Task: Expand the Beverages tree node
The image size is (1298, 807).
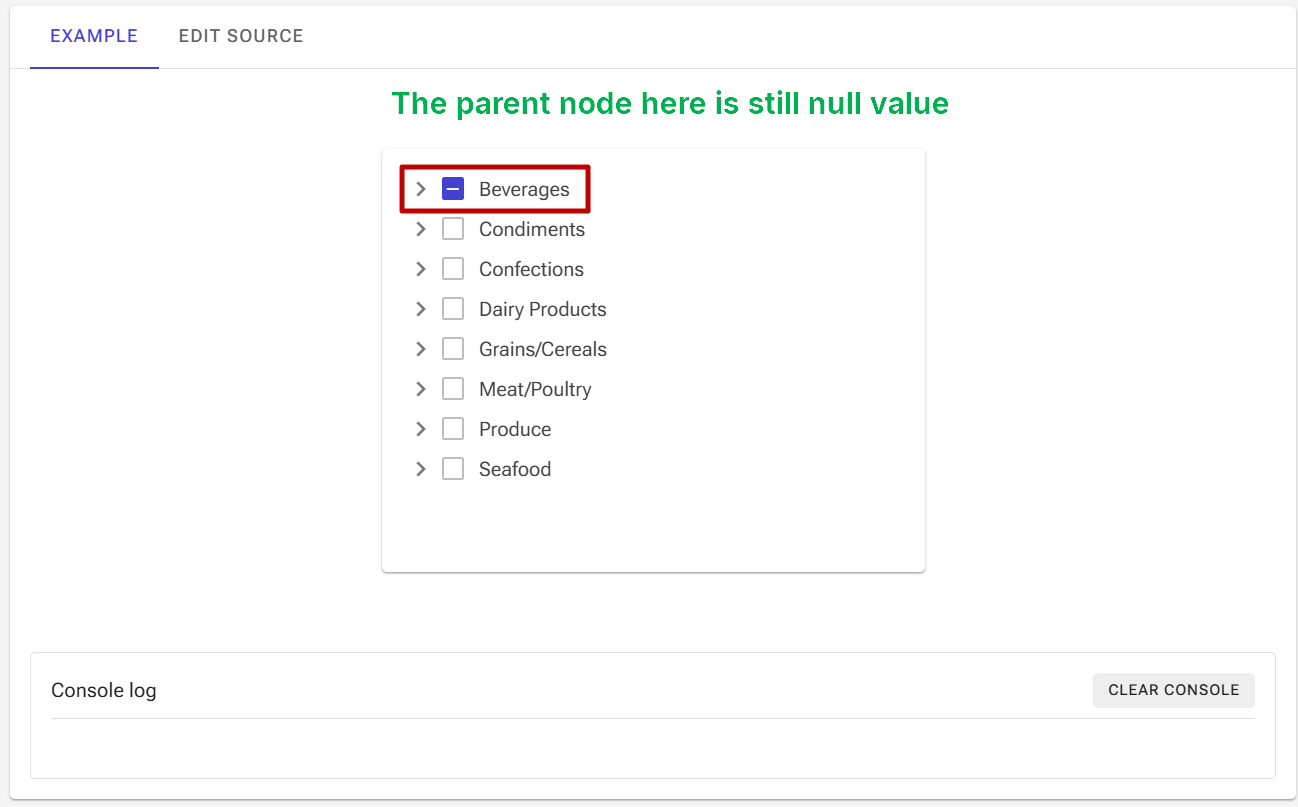Action: point(420,188)
